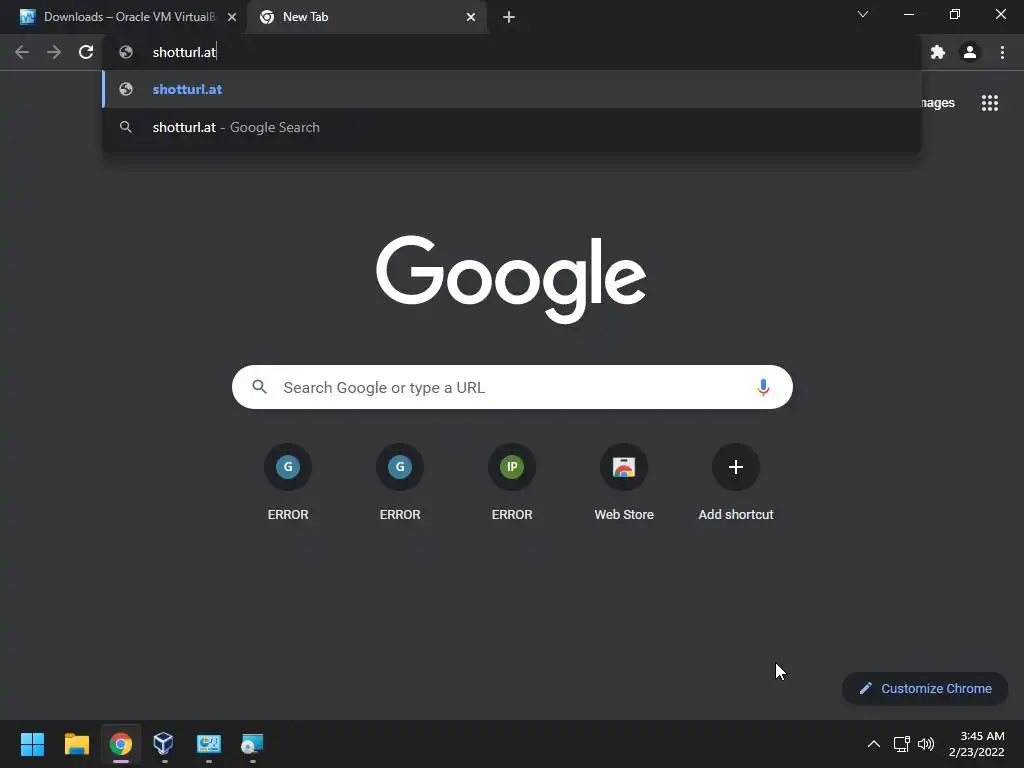
Task: Open the Images link
Action: coord(938,103)
